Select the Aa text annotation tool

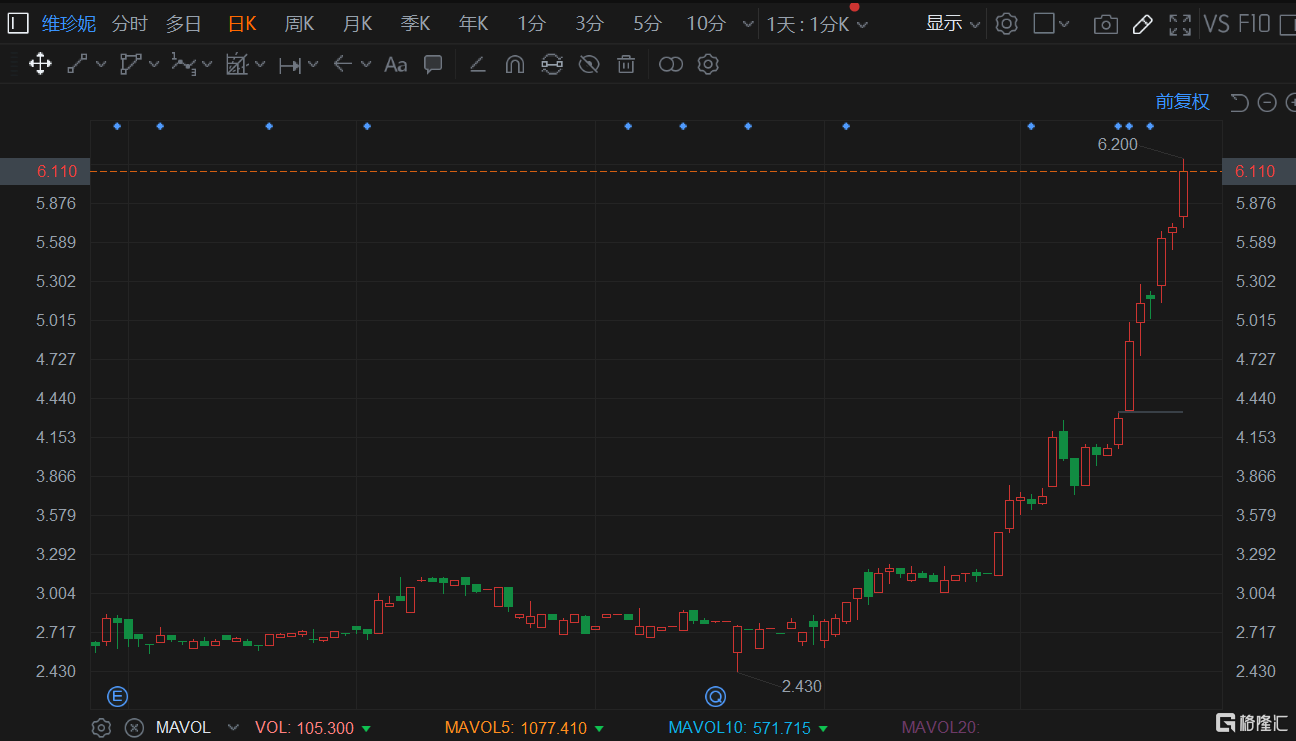tap(396, 65)
